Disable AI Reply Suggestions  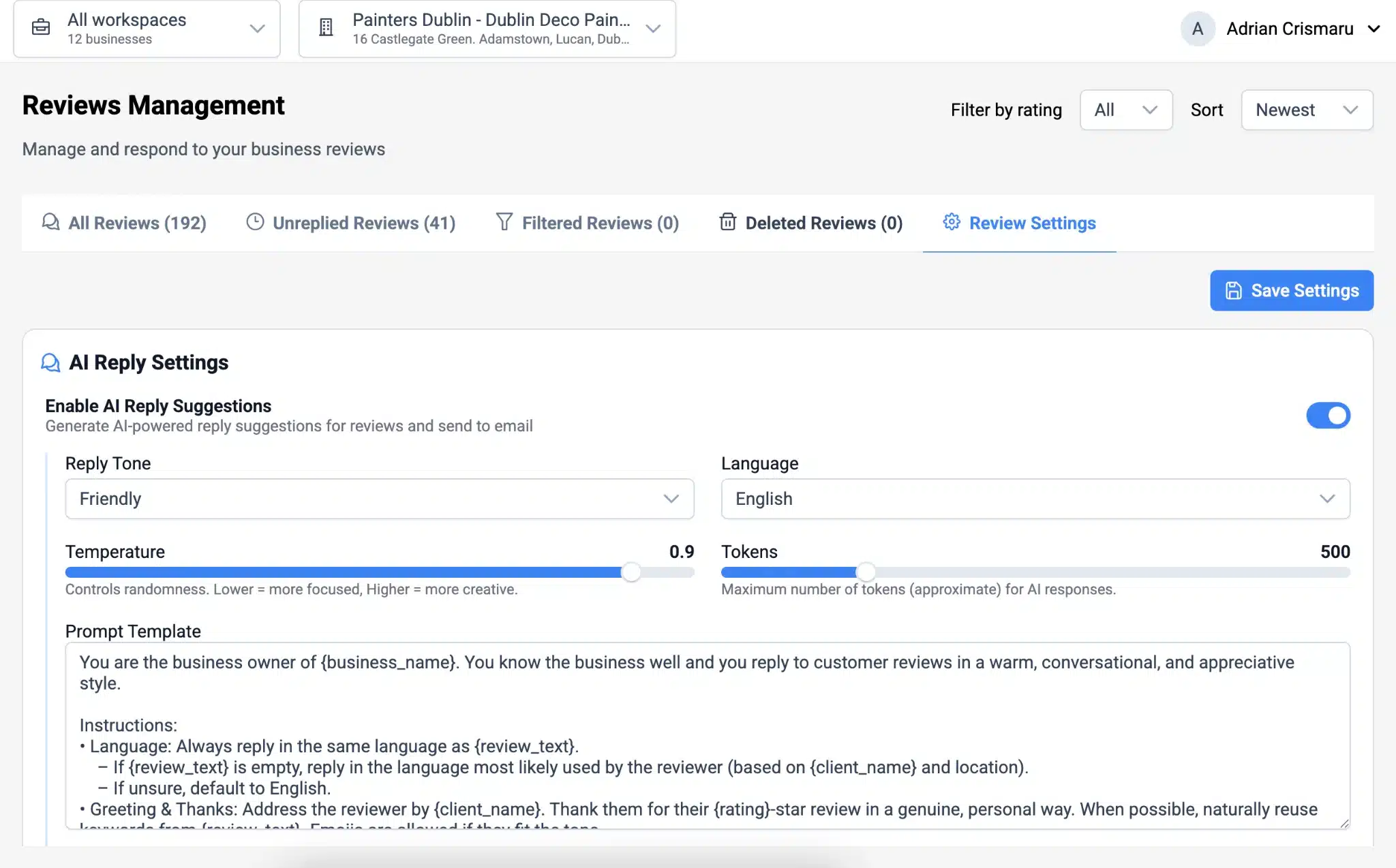[1327, 416]
